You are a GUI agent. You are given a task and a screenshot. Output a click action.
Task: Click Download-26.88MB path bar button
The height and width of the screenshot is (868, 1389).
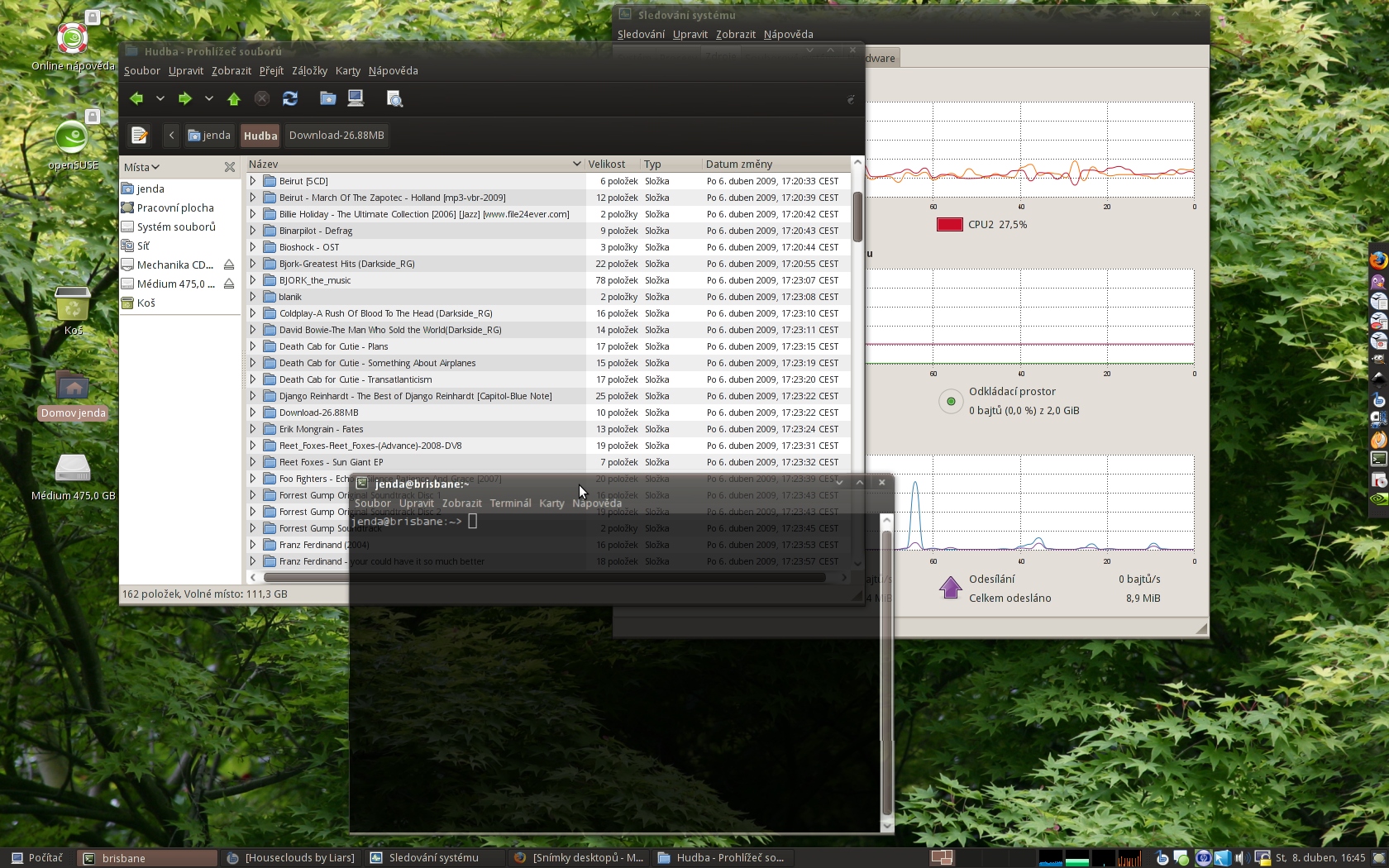(337, 135)
